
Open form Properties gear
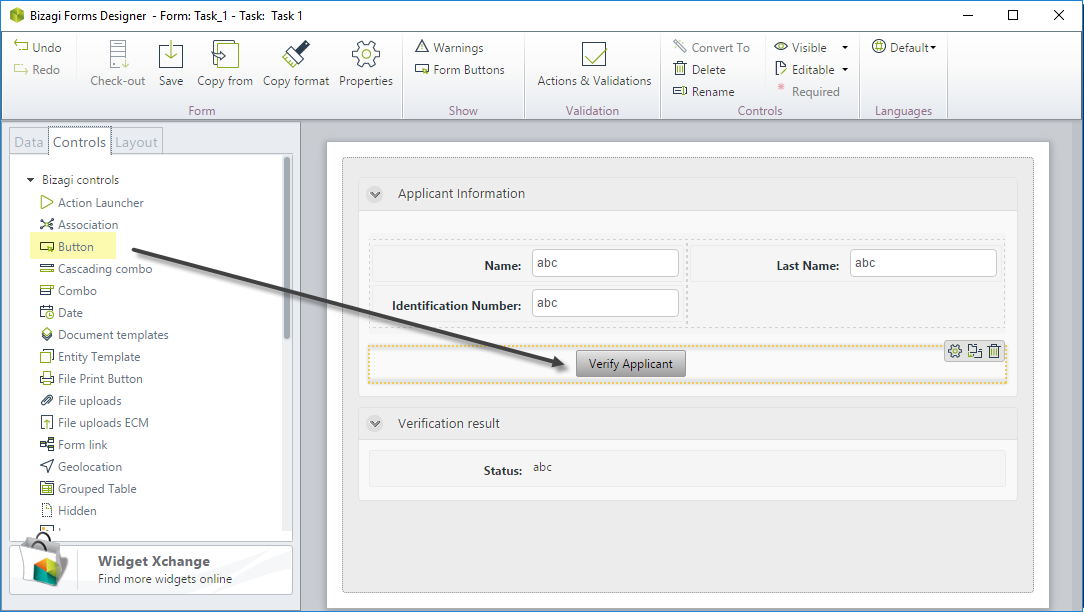pyautogui.click(x=366, y=55)
